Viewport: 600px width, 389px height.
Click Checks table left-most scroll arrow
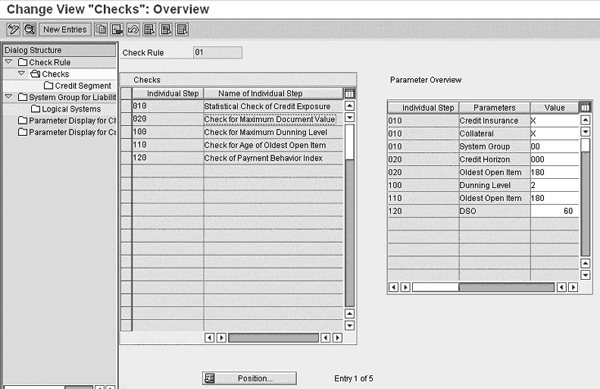pyautogui.click(x=209, y=338)
